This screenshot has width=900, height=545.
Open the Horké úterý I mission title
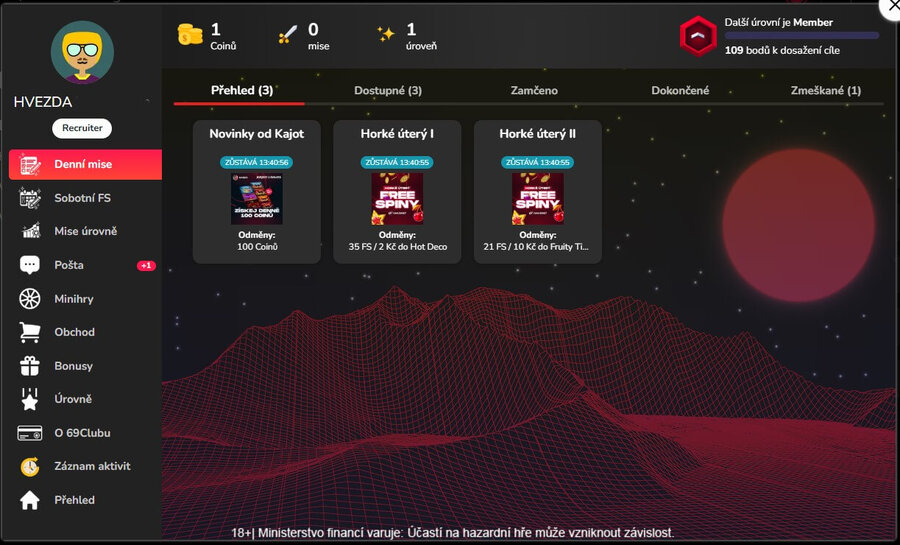pyautogui.click(x=397, y=134)
